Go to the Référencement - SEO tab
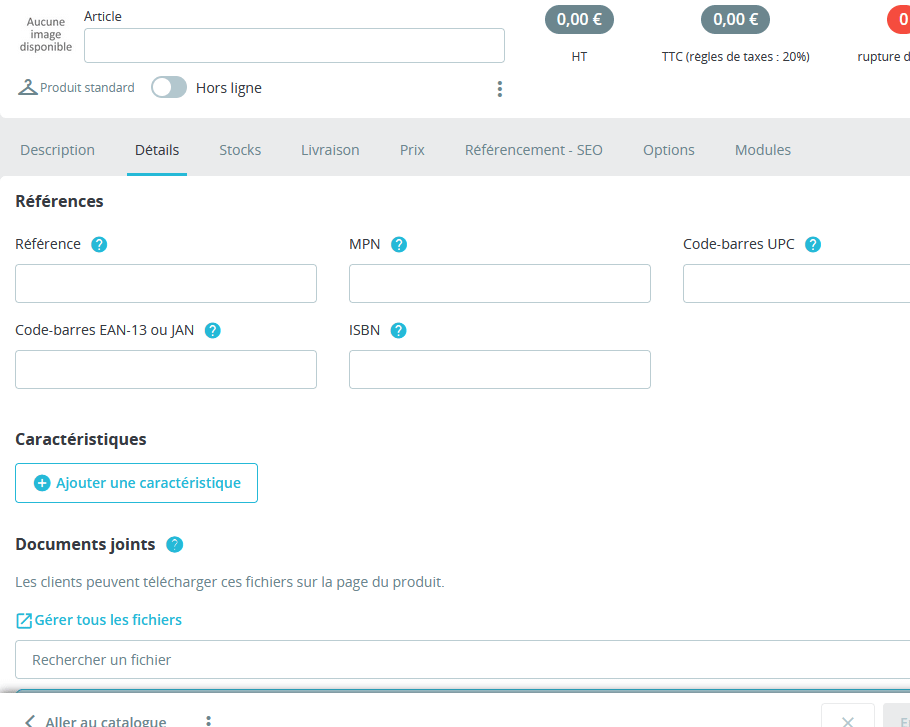Image resolution: width=910 pixels, height=727 pixels. (533, 150)
